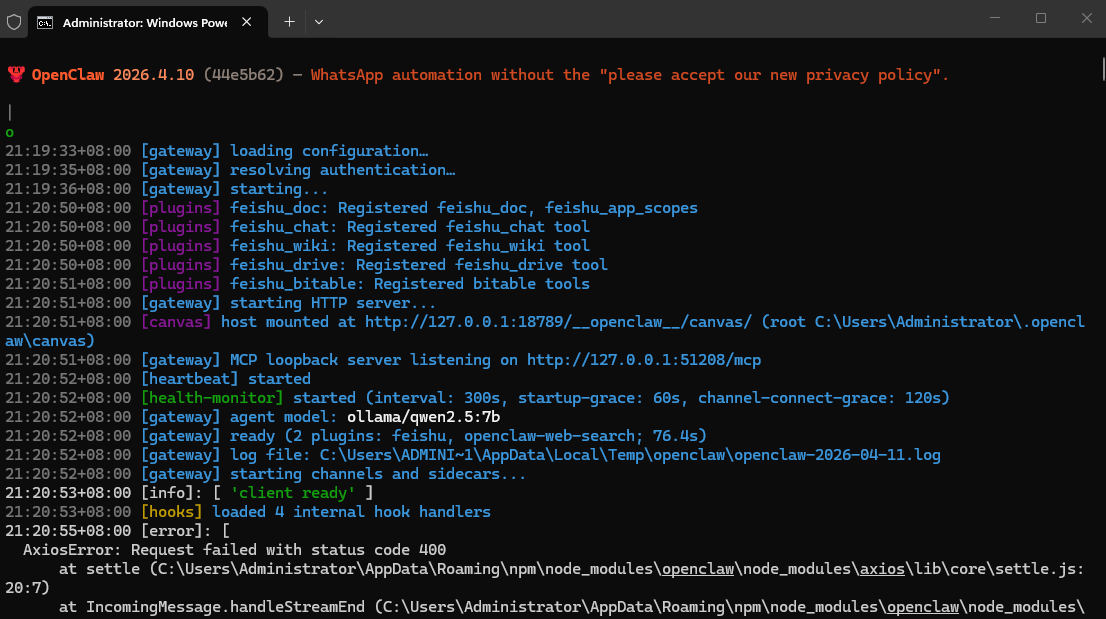Click the WhatsApp automation tagline text
The height and width of the screenshot is (619, 1106).
click(630, 75)
